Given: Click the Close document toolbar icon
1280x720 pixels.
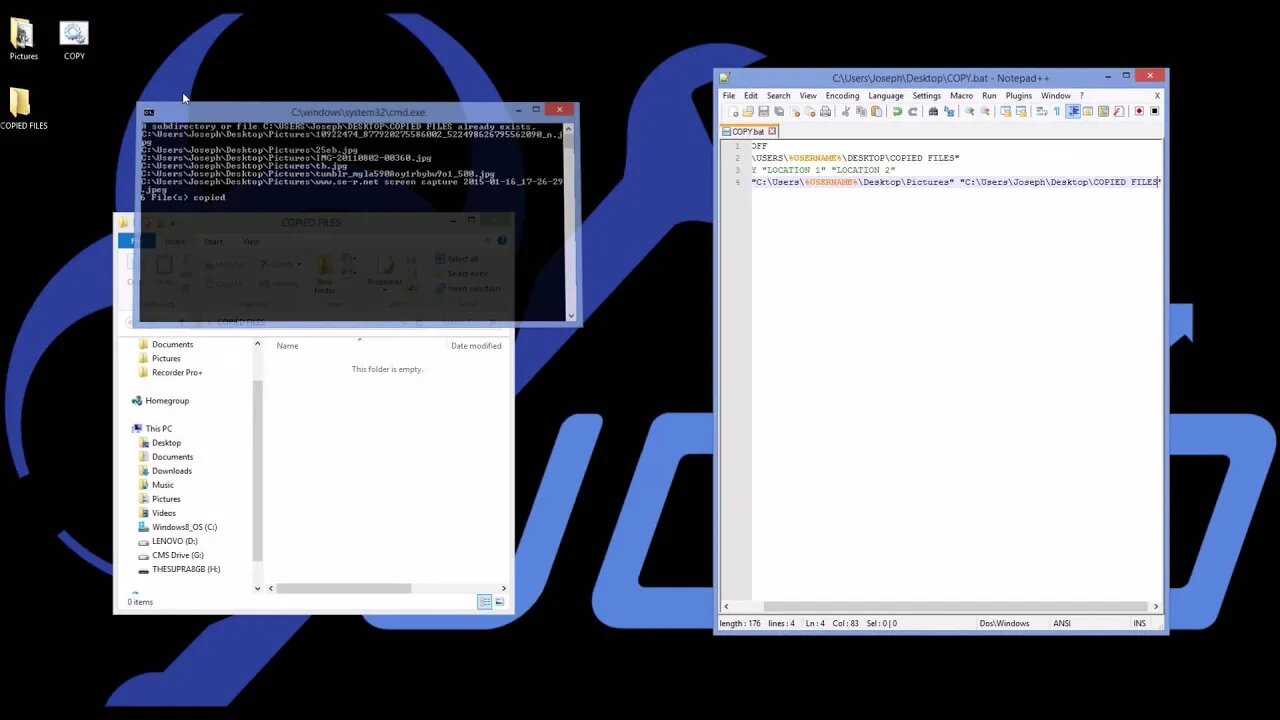Looking at the screenshot, I should click(795, 111).
